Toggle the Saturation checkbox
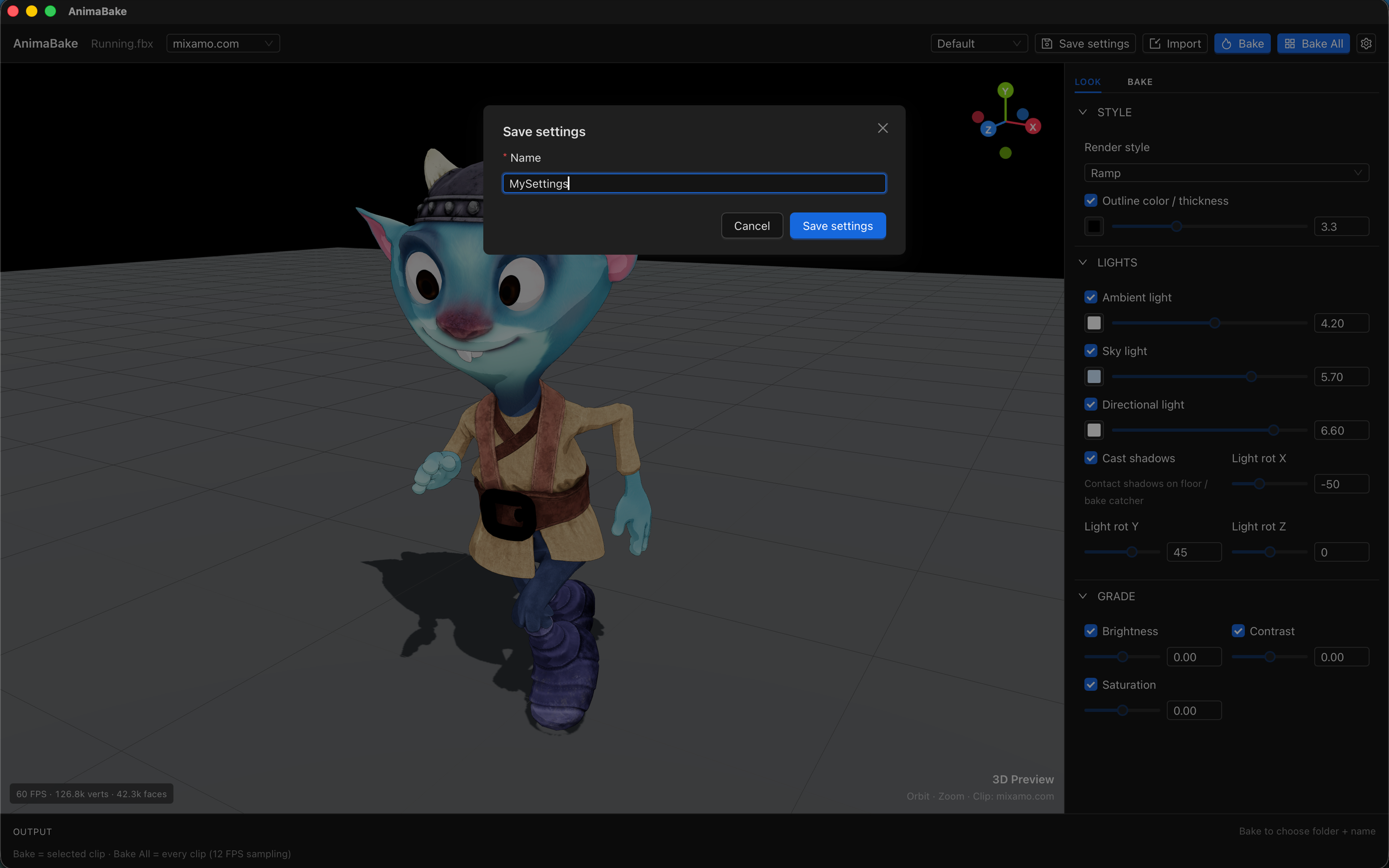 (1090, 684)
